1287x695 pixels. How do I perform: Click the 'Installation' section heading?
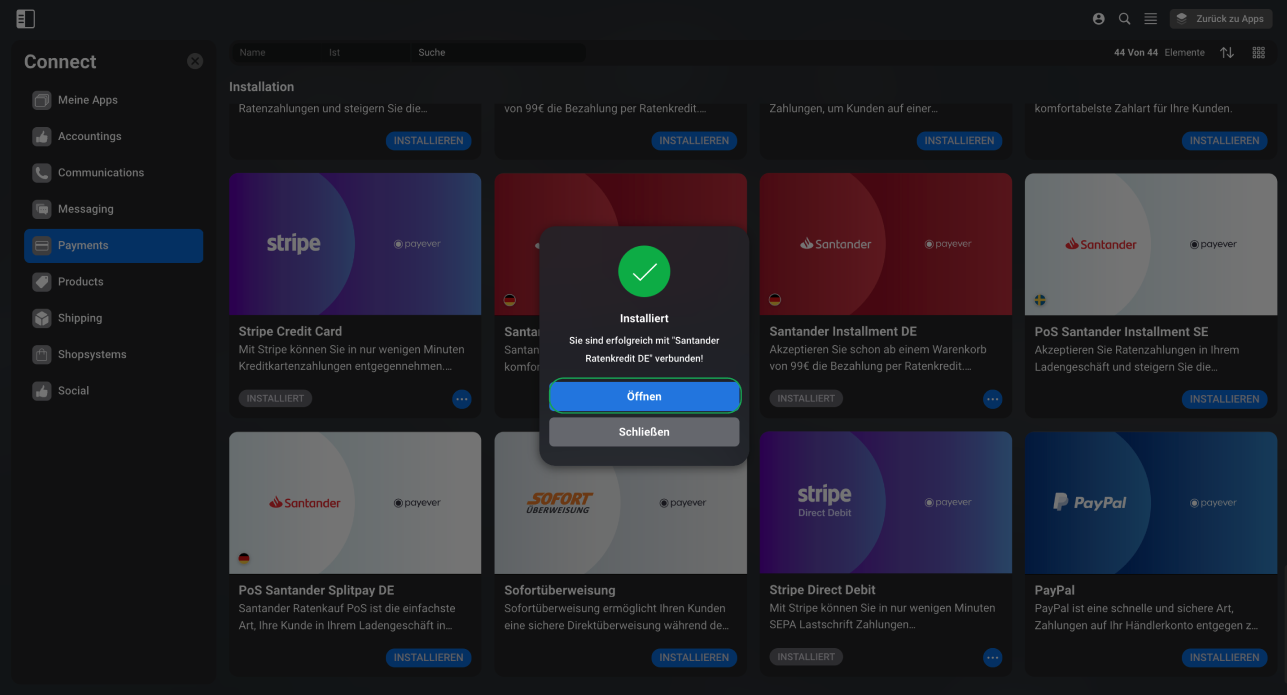pos(262,87)
